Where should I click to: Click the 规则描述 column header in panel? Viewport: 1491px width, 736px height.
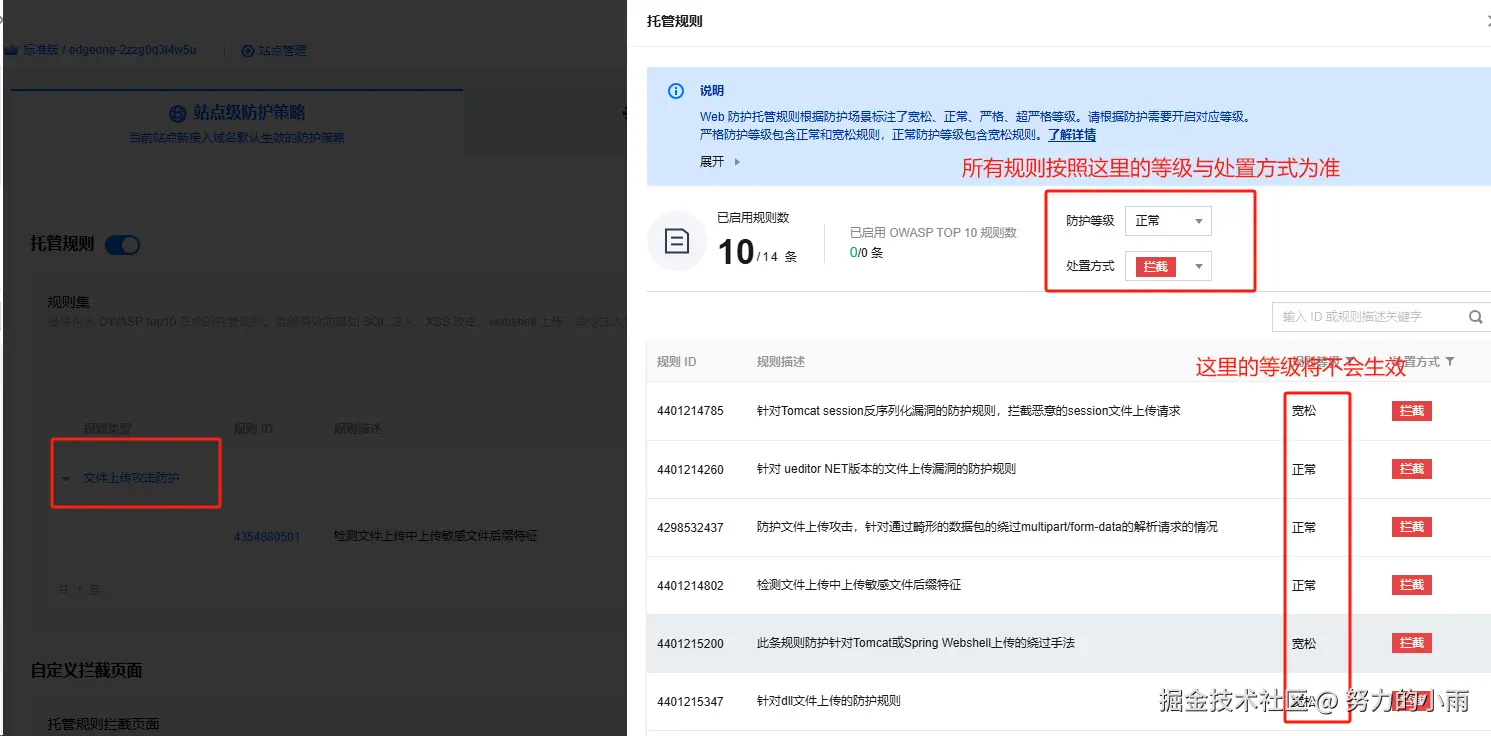tap(781, 362)
